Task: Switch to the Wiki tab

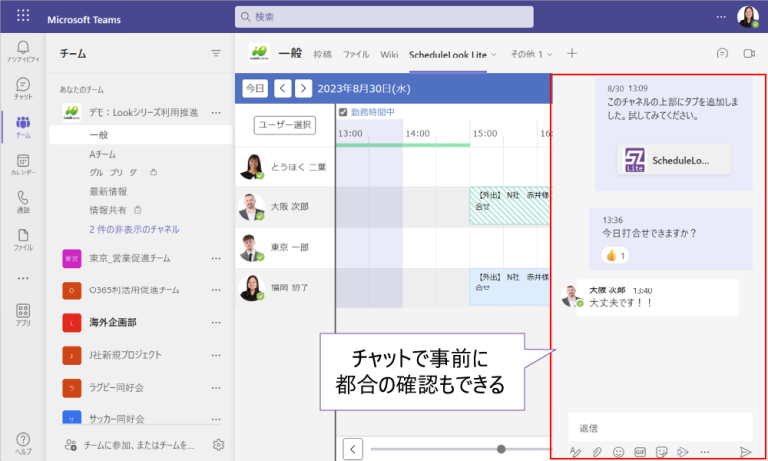Action: (x=389, y=54)
